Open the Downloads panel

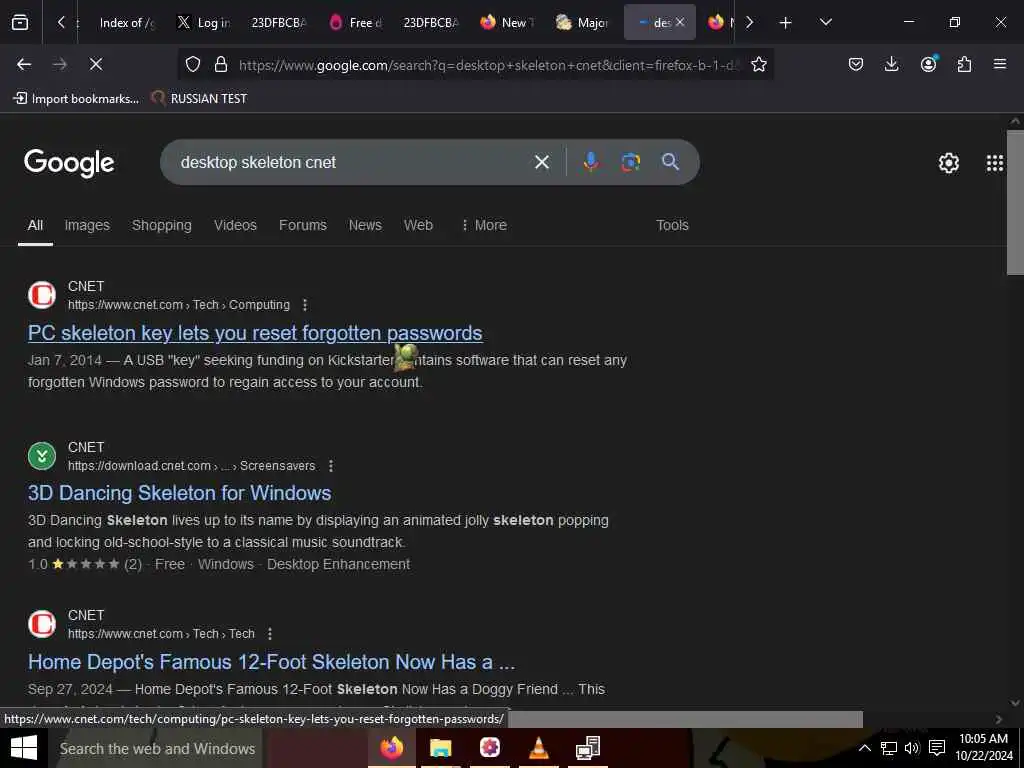[x=891, y=64]
